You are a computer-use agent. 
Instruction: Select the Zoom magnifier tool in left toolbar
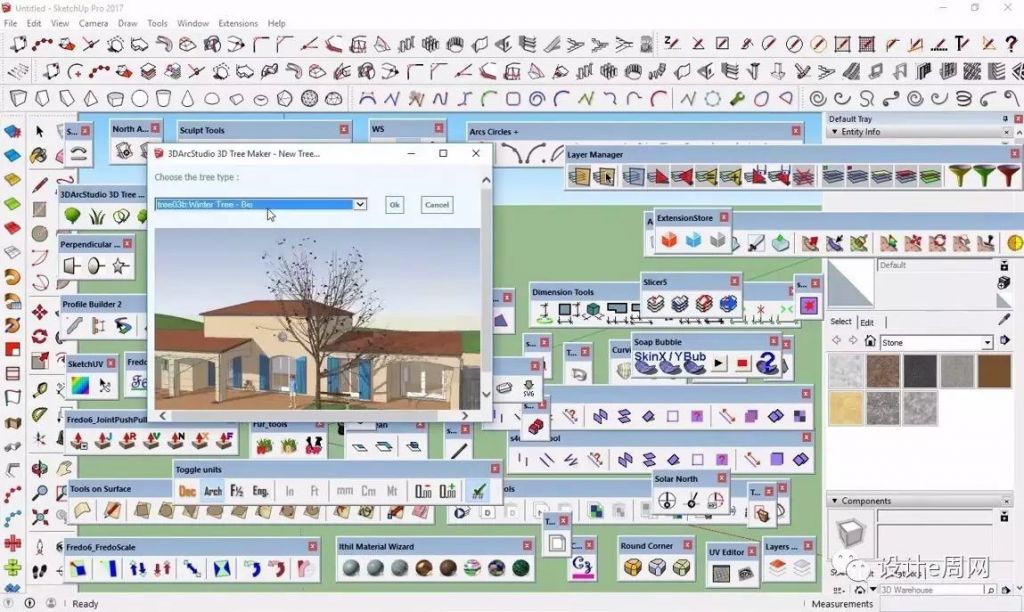(39, 492)
